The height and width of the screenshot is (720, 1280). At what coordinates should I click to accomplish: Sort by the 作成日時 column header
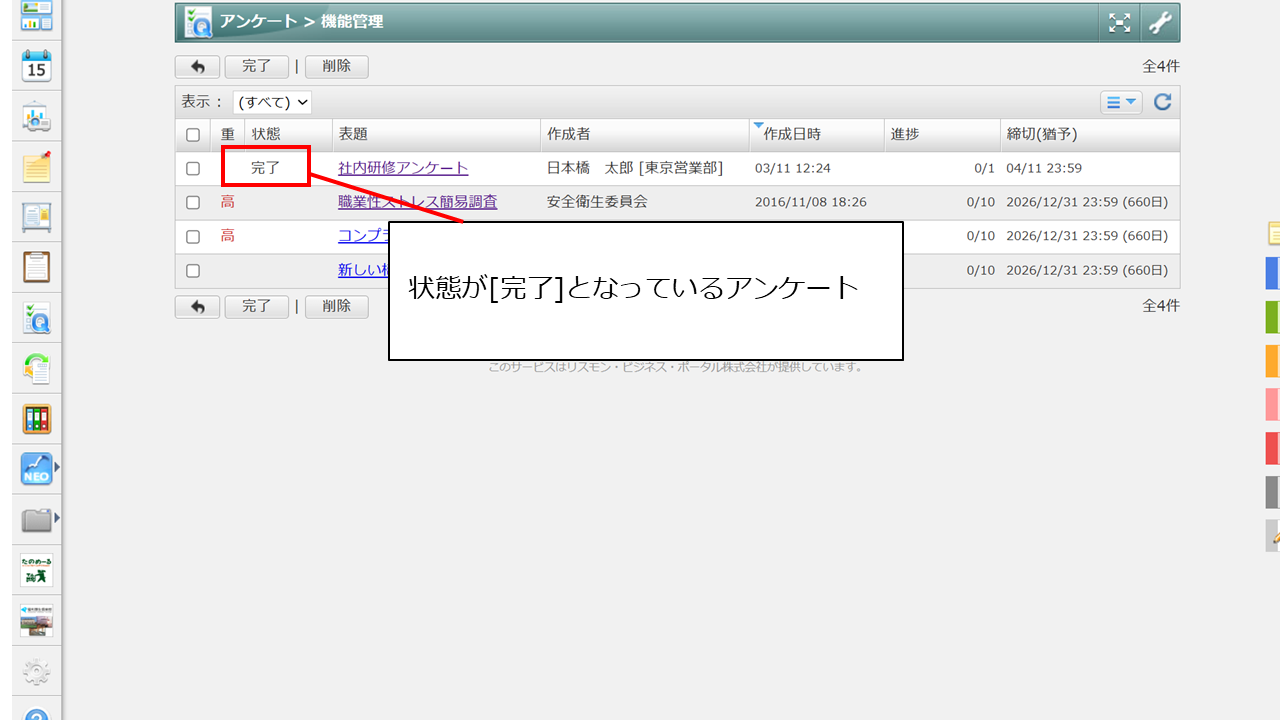pos(816,134)
